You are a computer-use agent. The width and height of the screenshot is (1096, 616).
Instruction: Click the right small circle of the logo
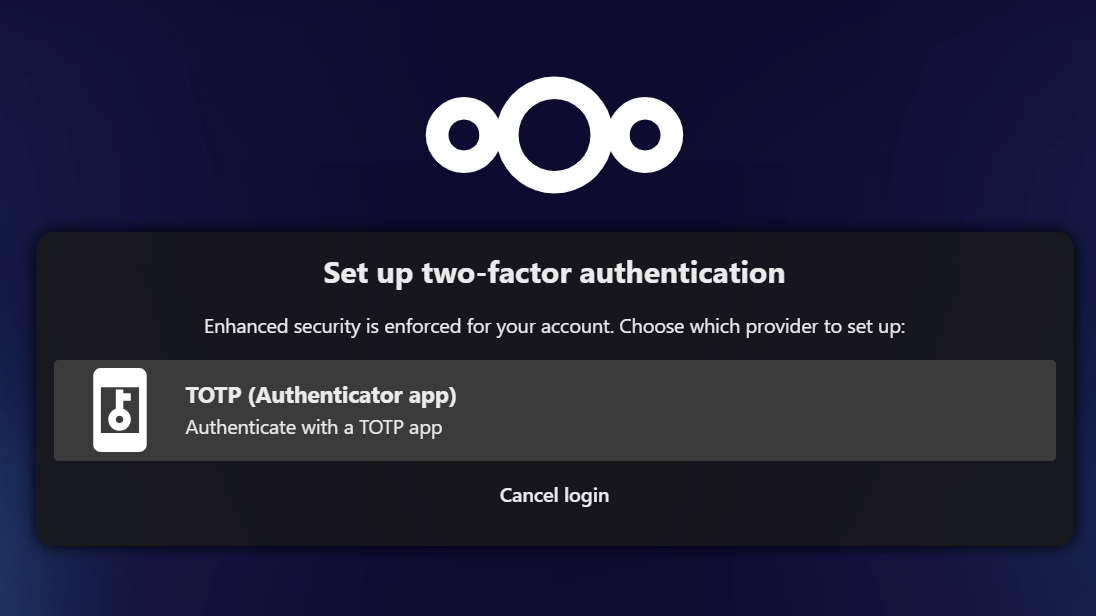645,135
